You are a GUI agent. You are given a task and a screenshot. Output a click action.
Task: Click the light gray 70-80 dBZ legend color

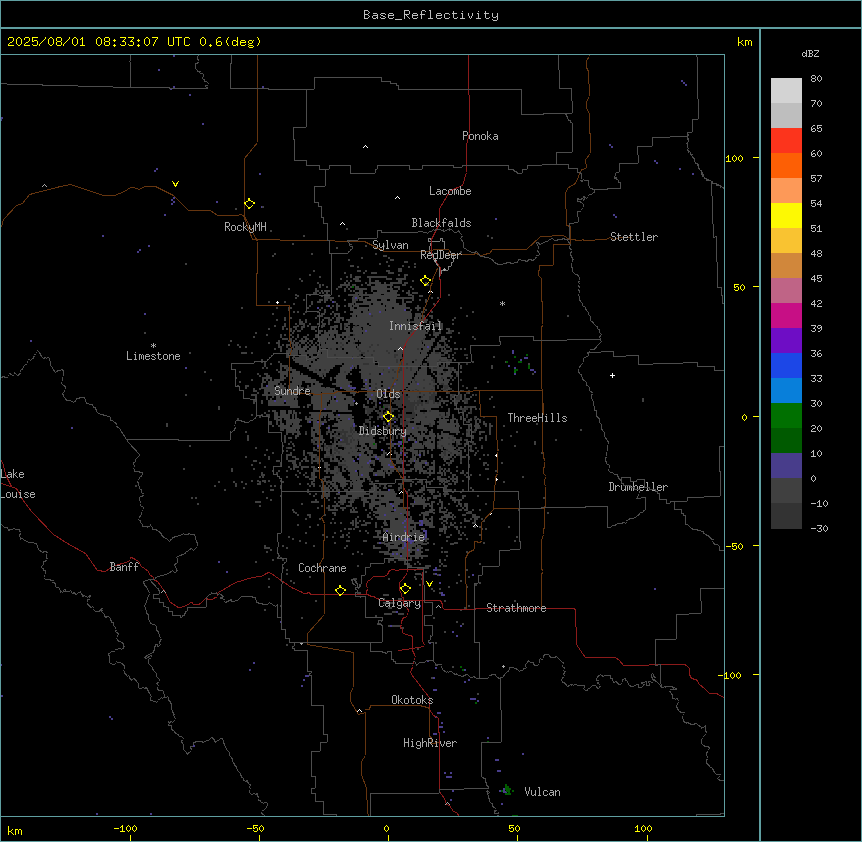[x=786, y=91]
